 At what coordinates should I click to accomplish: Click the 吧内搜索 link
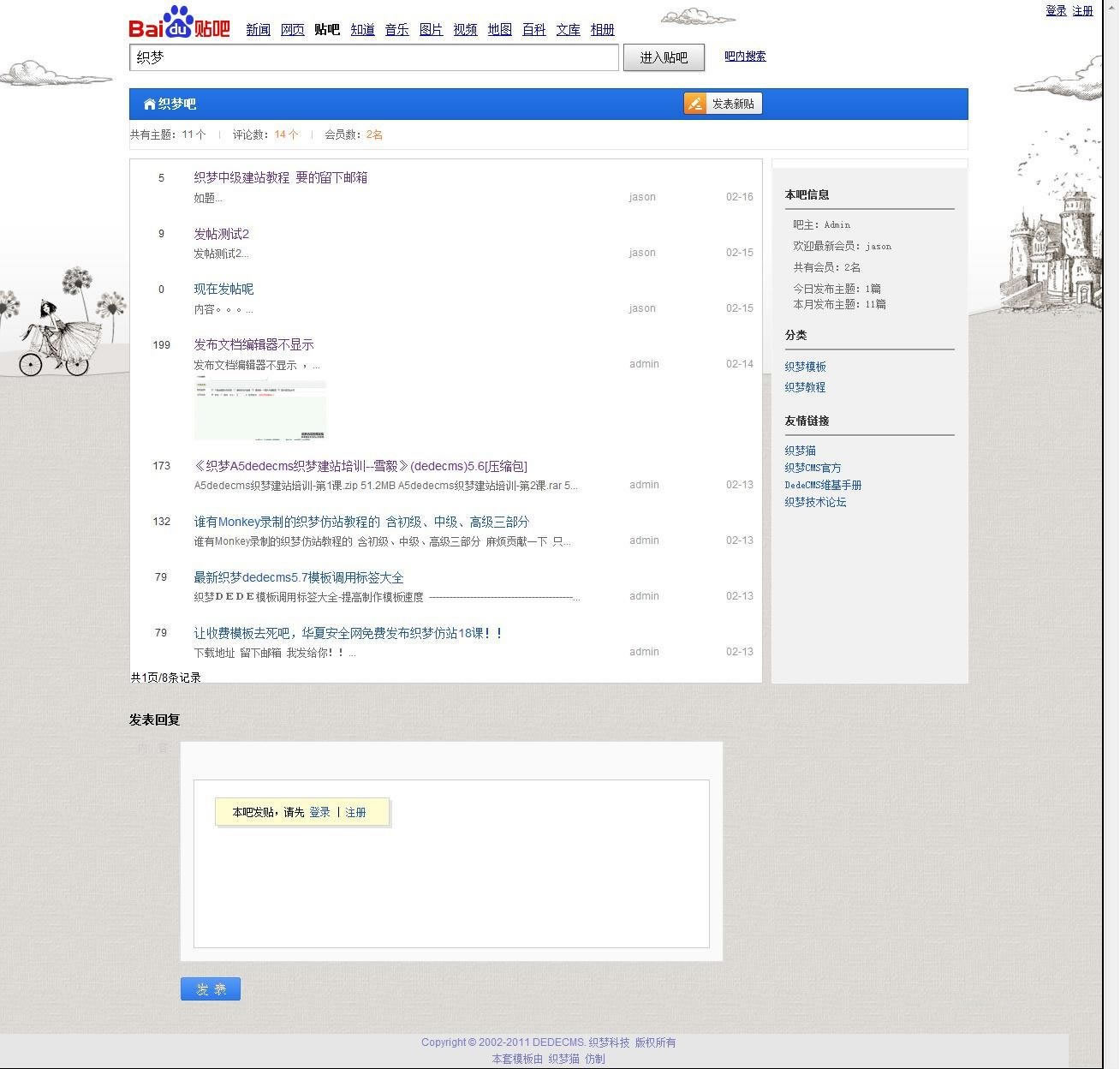[x=745, y=57]
